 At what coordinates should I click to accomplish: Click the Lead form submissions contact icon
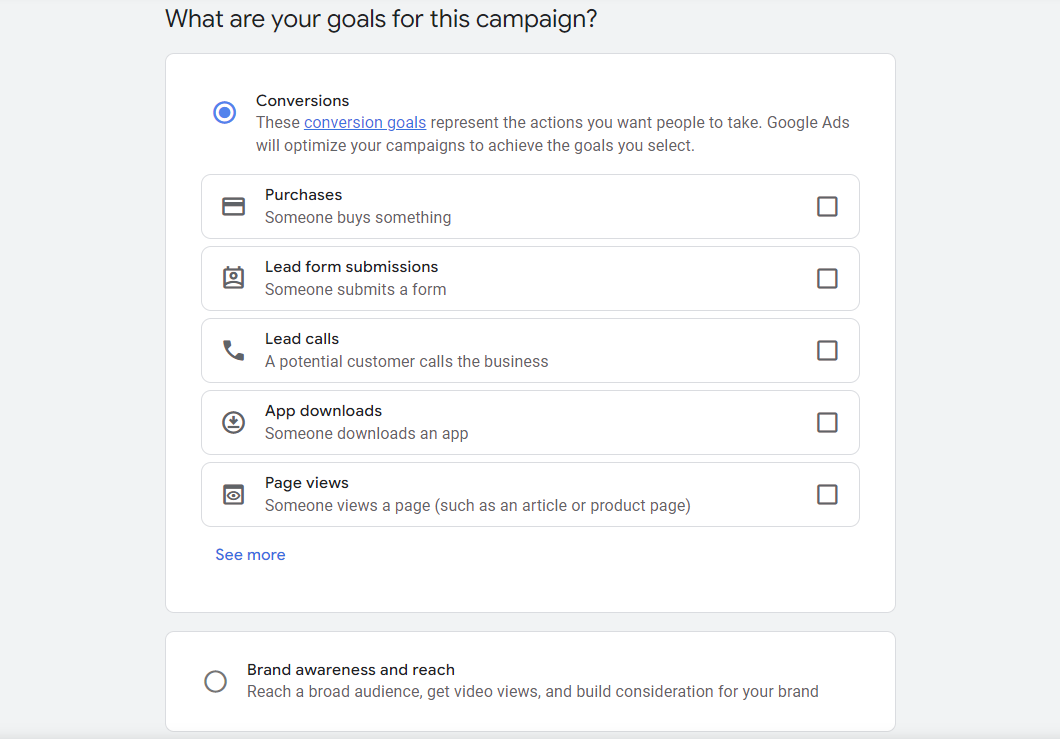(x=233, y=278)
